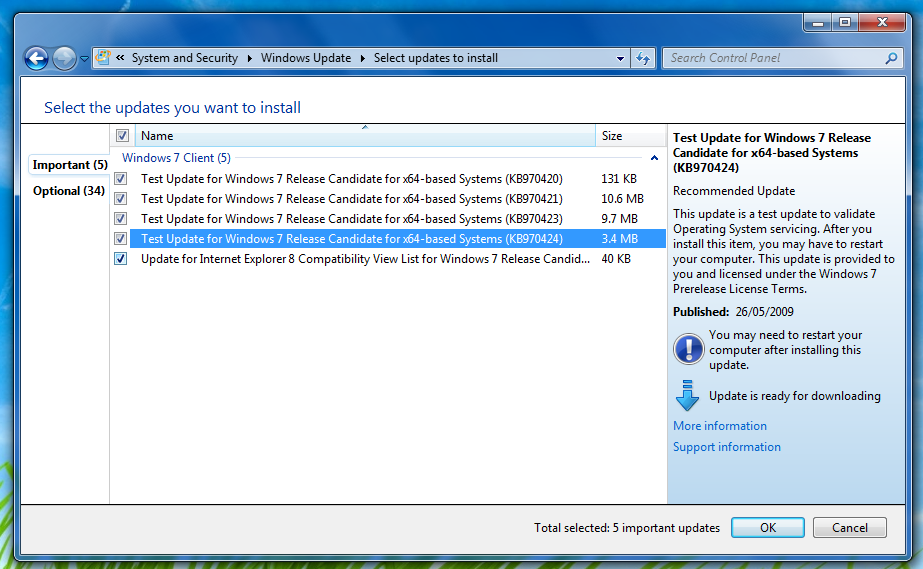Click the 3.4 MB size value

[x=619, y=238]
